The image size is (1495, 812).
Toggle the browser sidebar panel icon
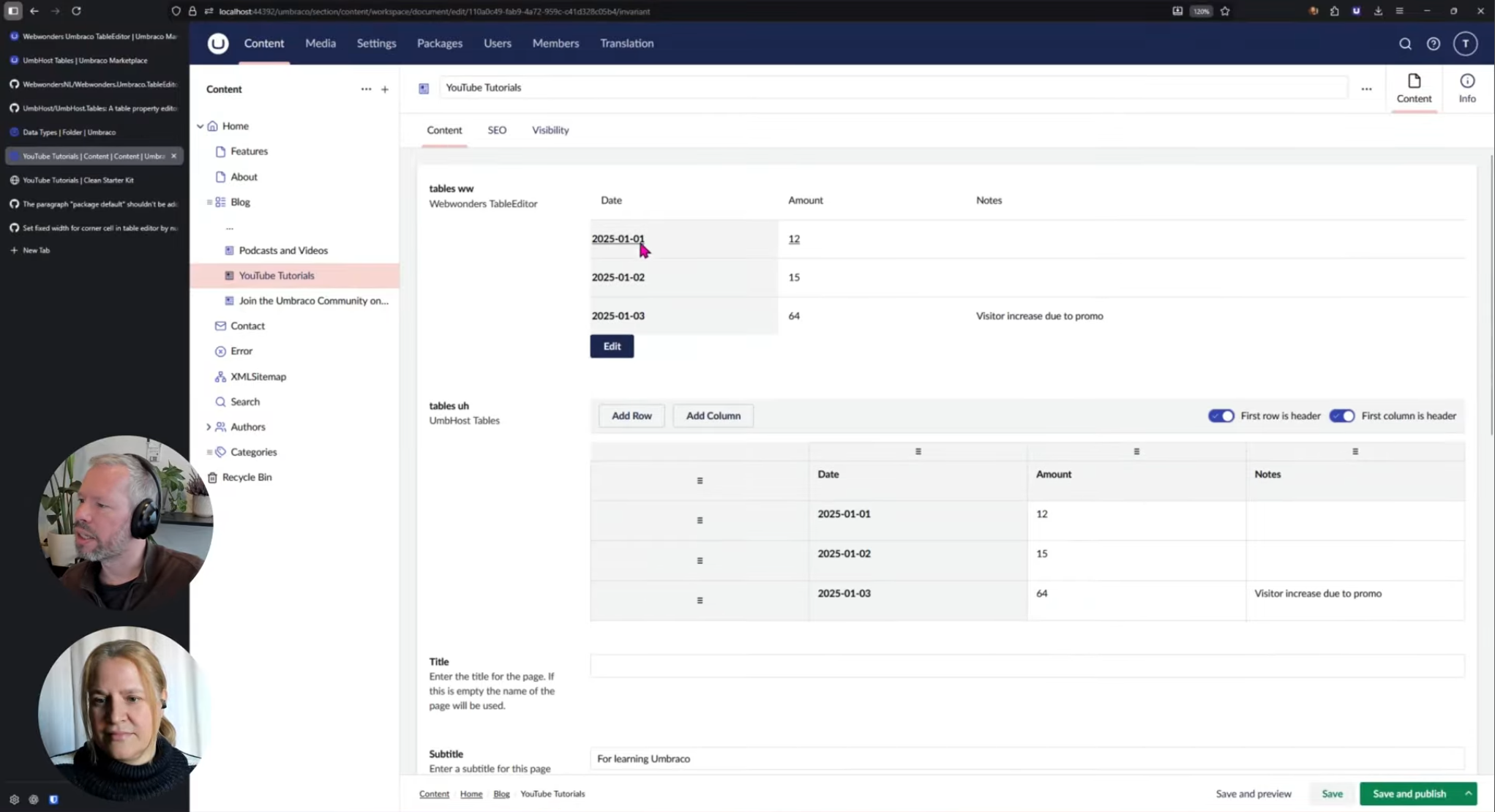13,11
